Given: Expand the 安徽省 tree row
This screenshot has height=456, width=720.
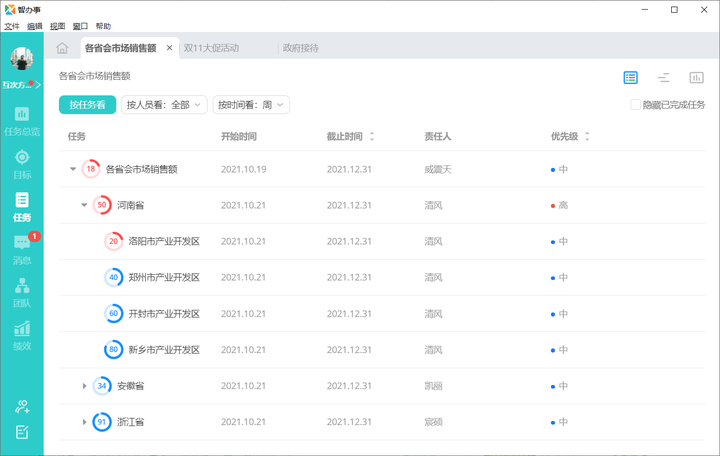Looking at the screenshot, I should (x=84, y=386).
